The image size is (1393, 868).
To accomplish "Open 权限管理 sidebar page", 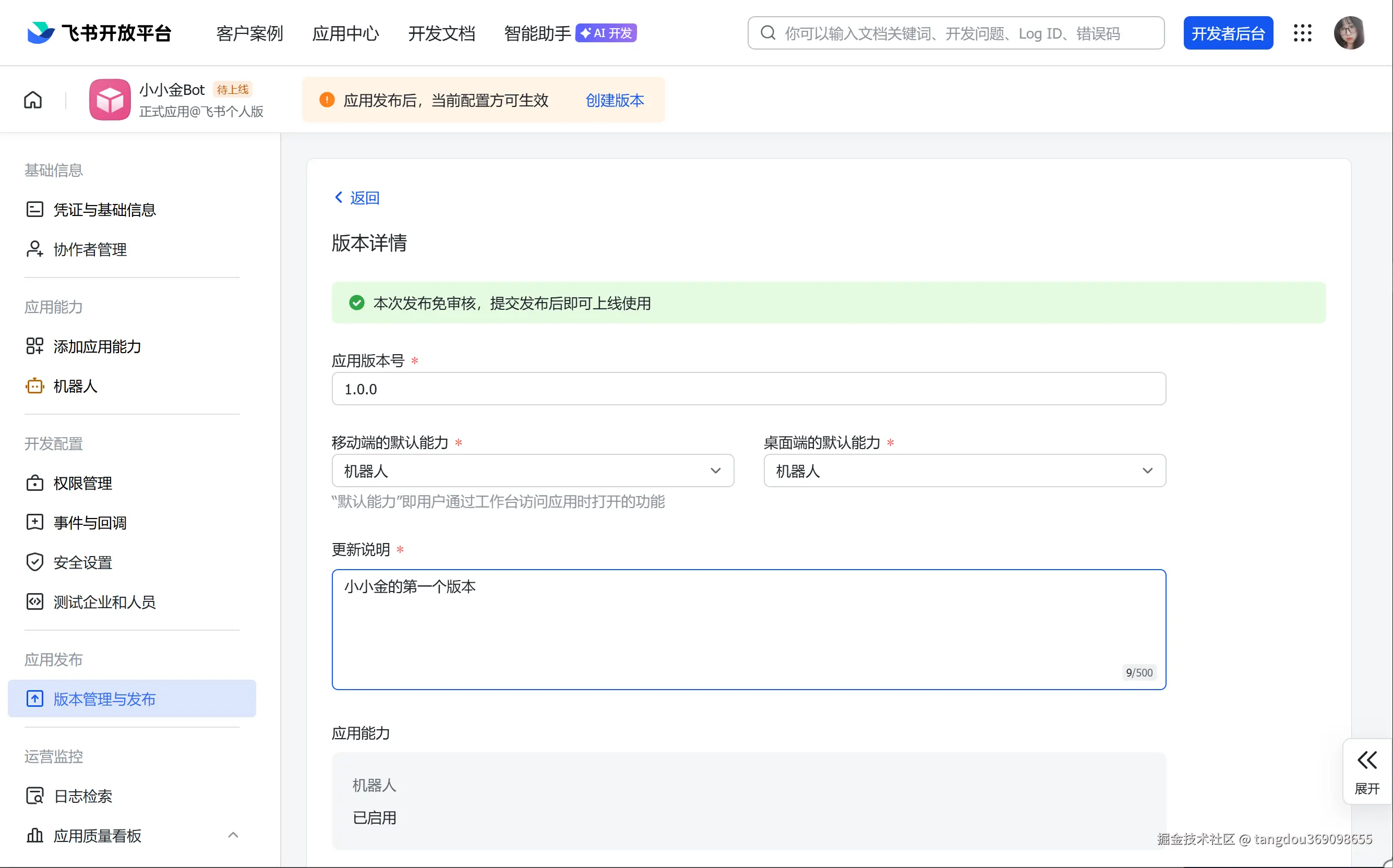I will point(82,483).
